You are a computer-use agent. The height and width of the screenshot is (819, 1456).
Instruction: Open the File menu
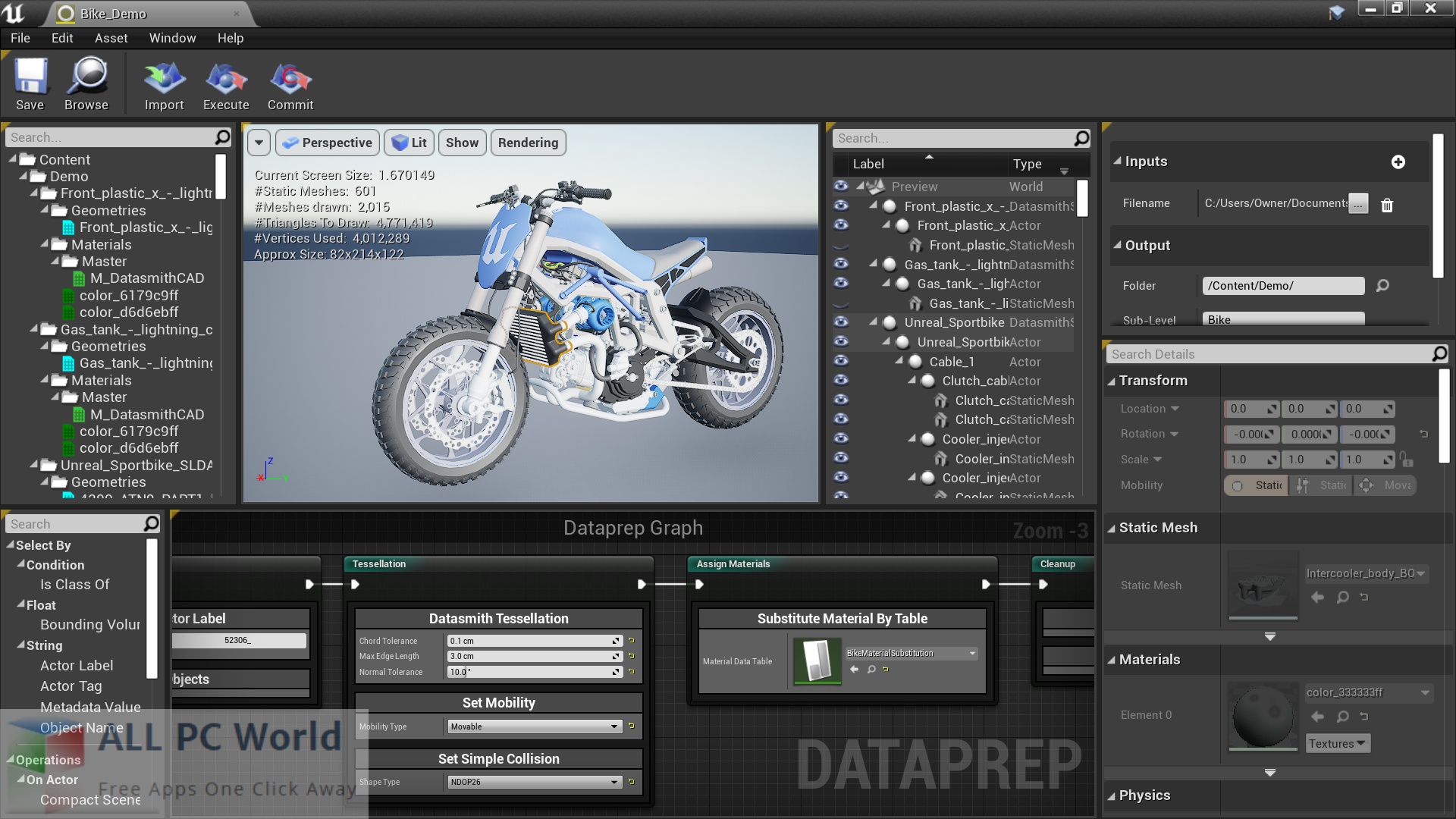tap(18, 37)
